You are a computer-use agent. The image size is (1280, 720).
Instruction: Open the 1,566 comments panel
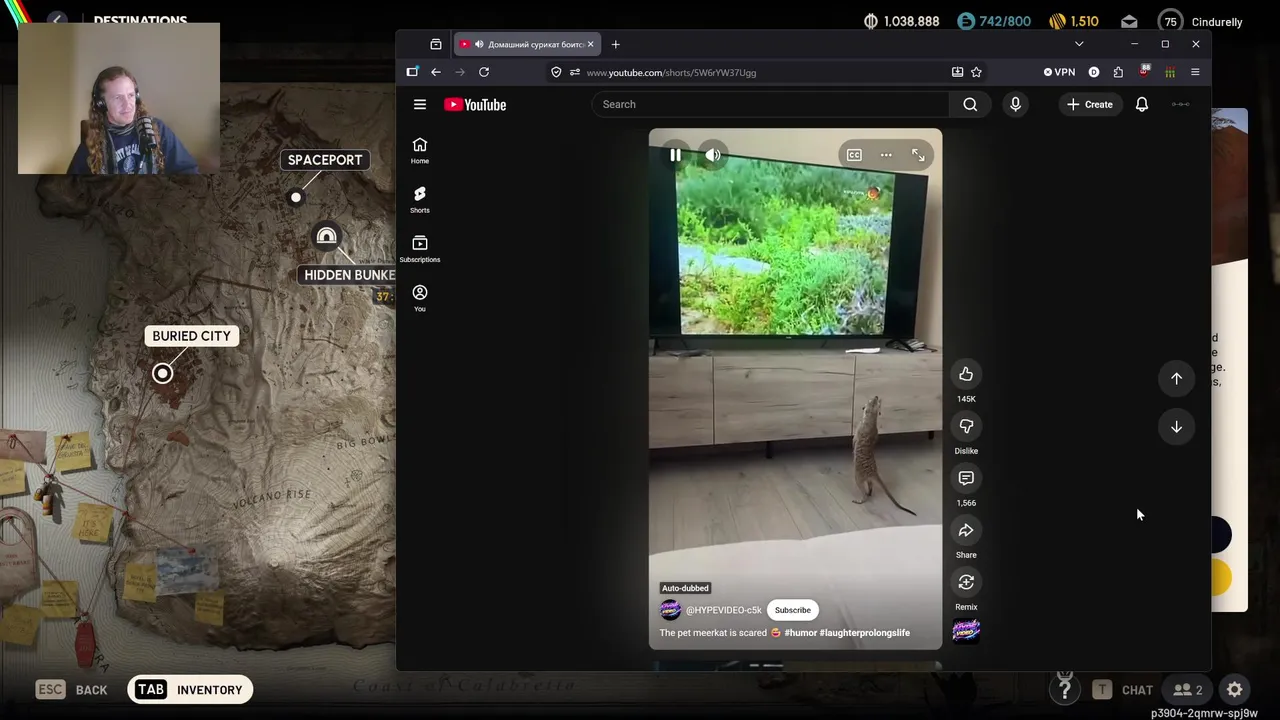(966, 479)
